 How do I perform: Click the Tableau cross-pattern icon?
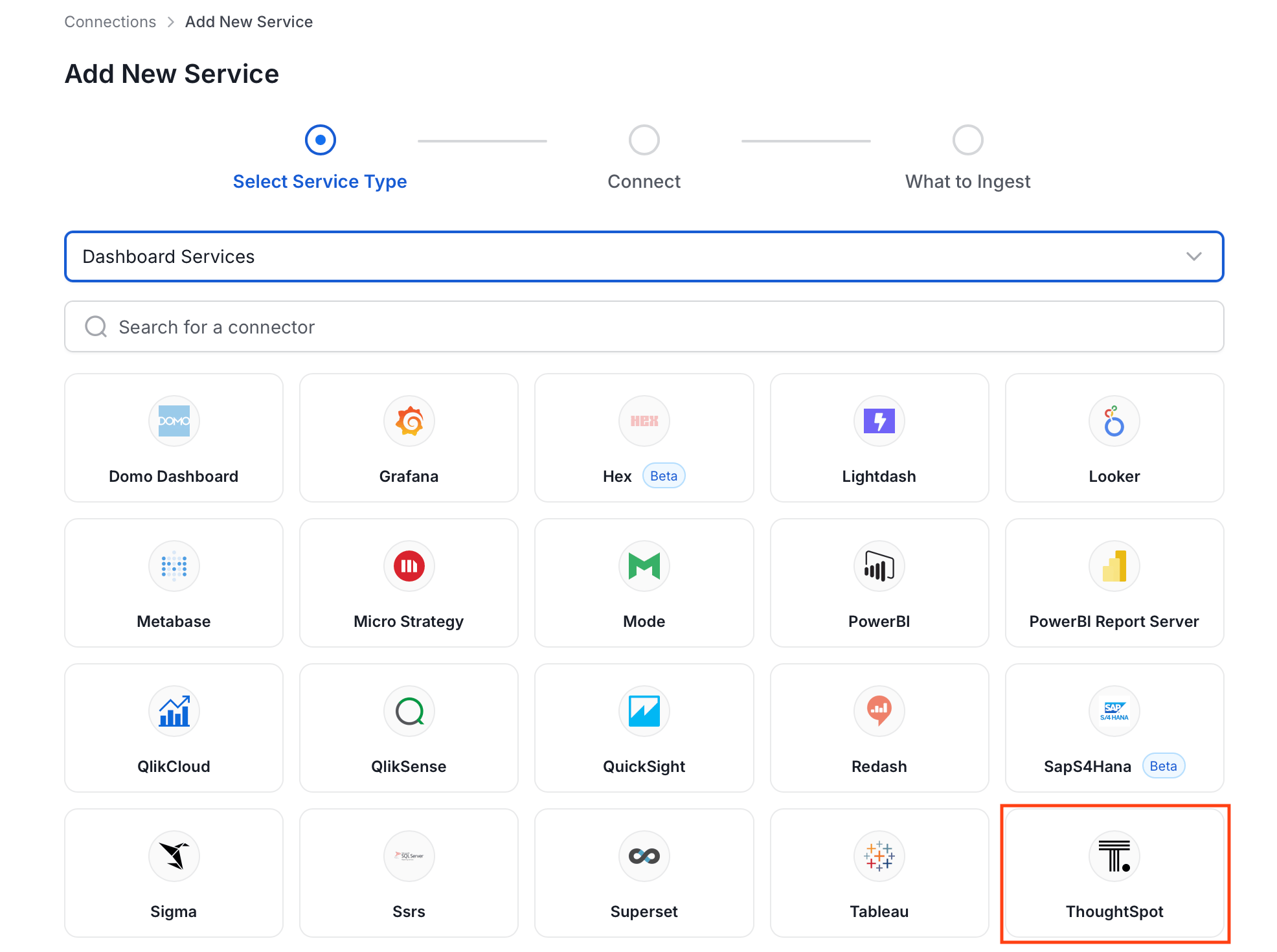tap(879, 856)
